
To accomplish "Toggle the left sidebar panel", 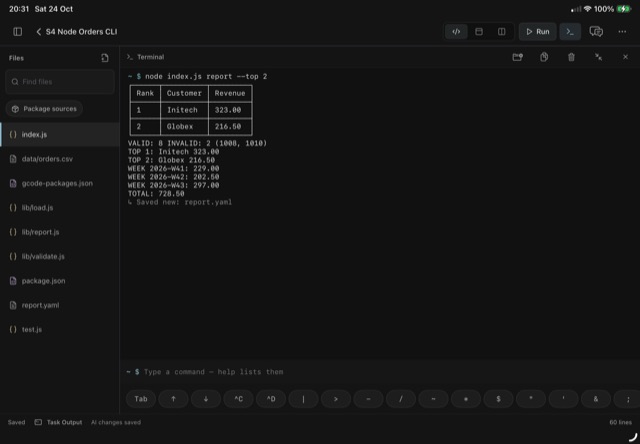I will point(18,32).
